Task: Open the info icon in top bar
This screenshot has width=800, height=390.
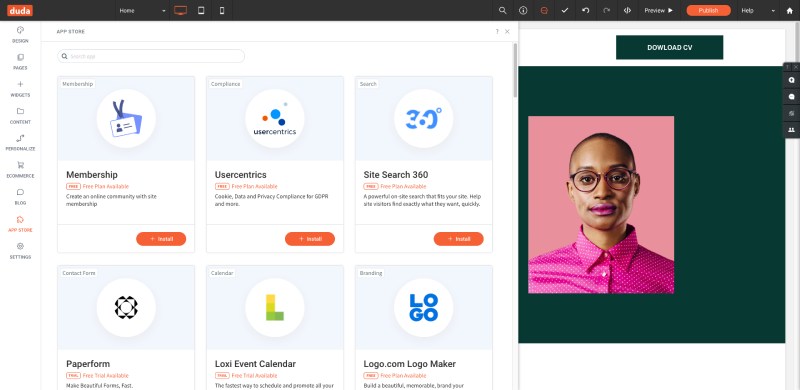Action: [523, 10]
